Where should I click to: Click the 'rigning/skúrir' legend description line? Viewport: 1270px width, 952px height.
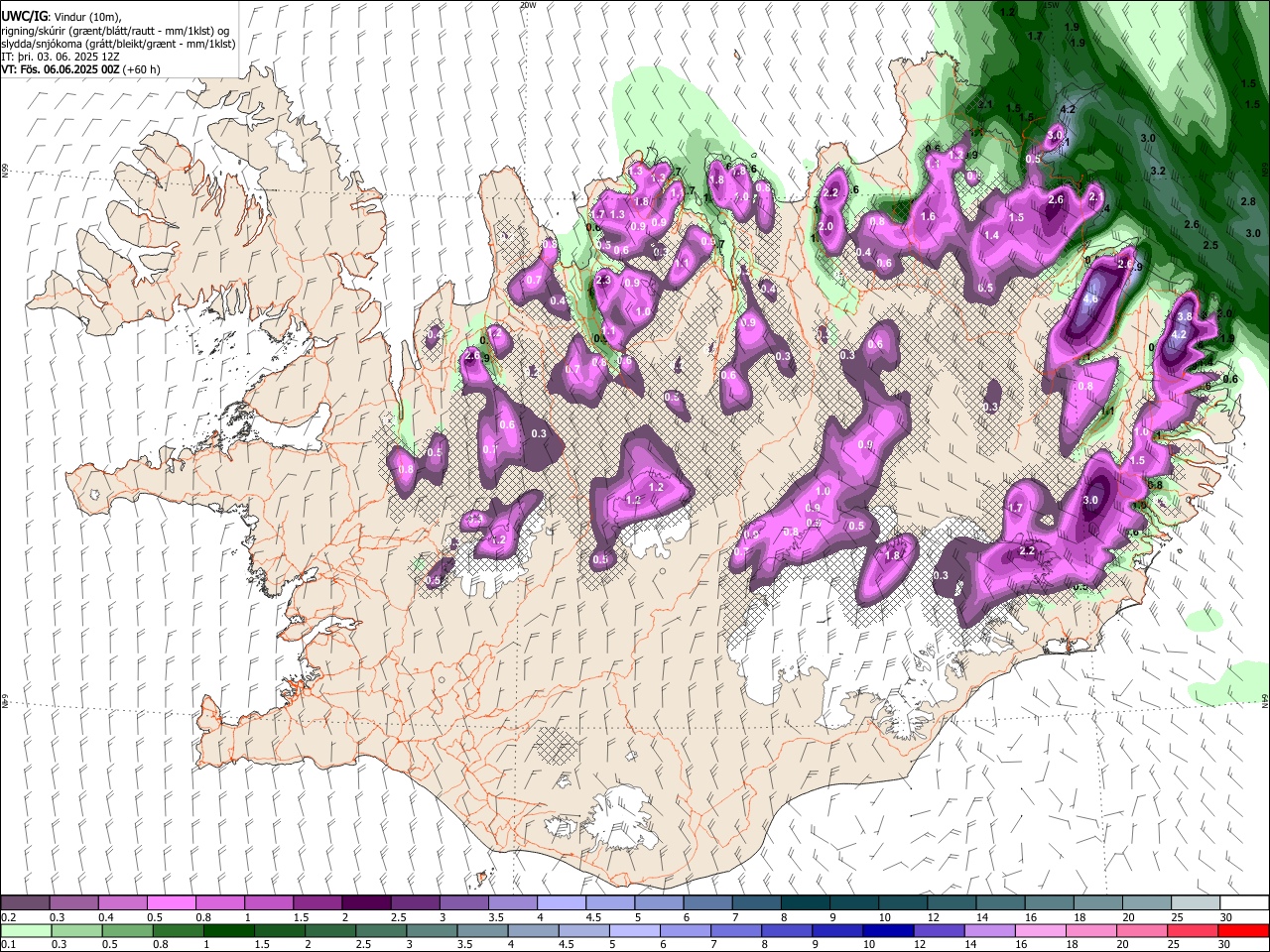pyautogui.click(x=116, y=31)
